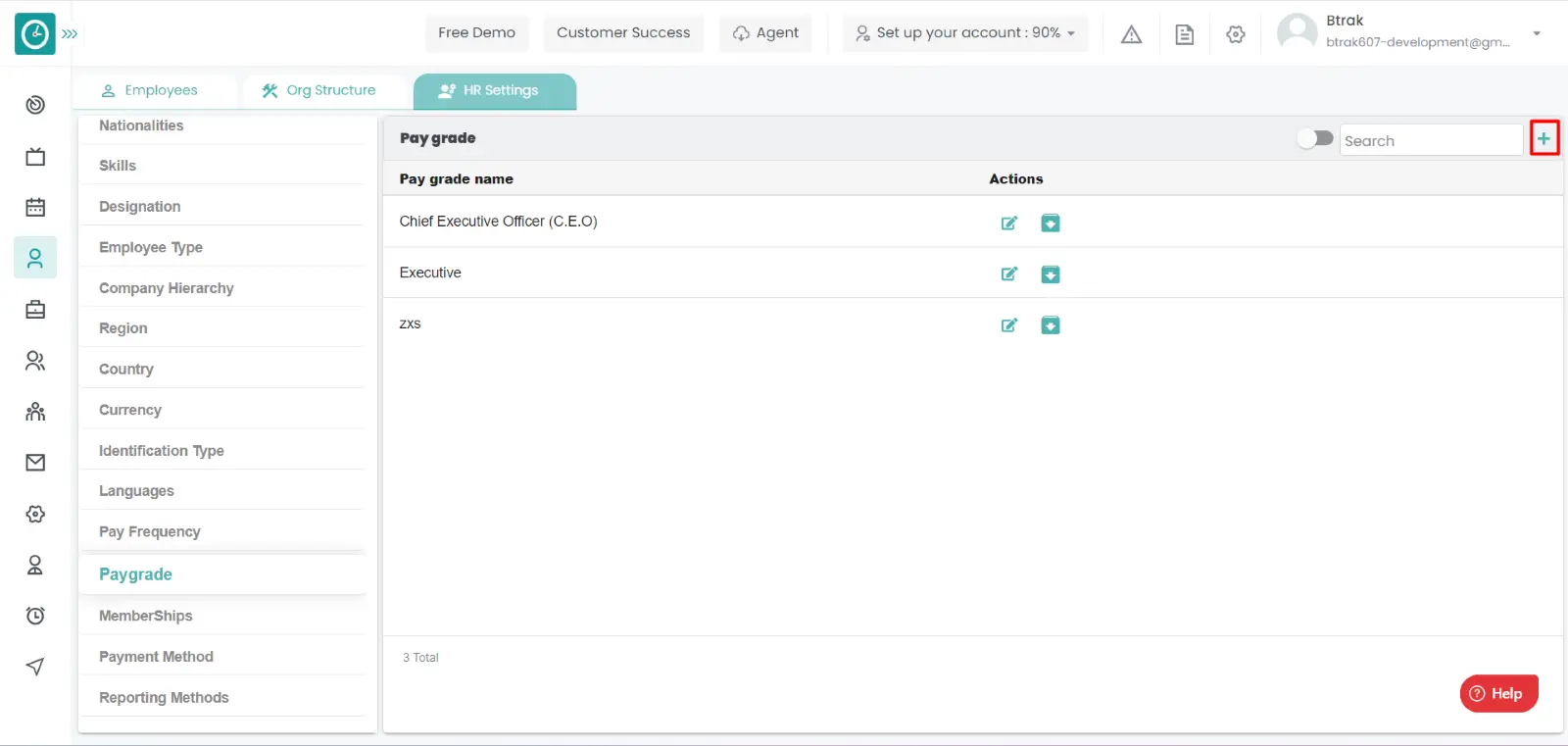Click the Free Demo button
This screenshot has height=746, width=1568.
[477, 33]
